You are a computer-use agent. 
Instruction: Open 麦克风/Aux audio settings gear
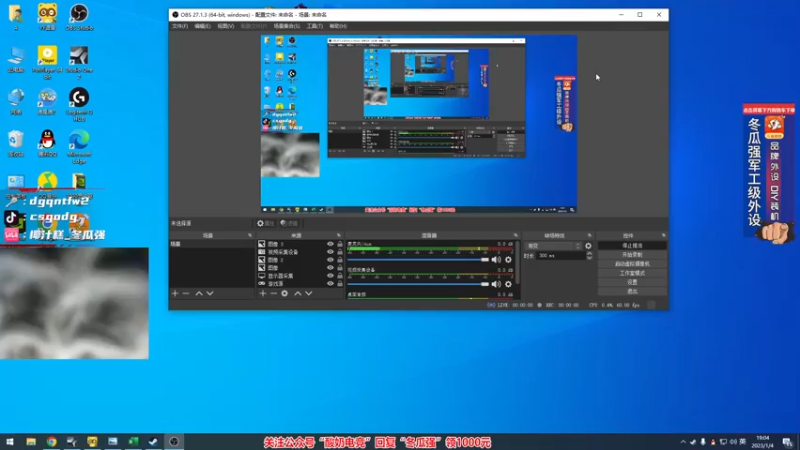coord(508,260)
